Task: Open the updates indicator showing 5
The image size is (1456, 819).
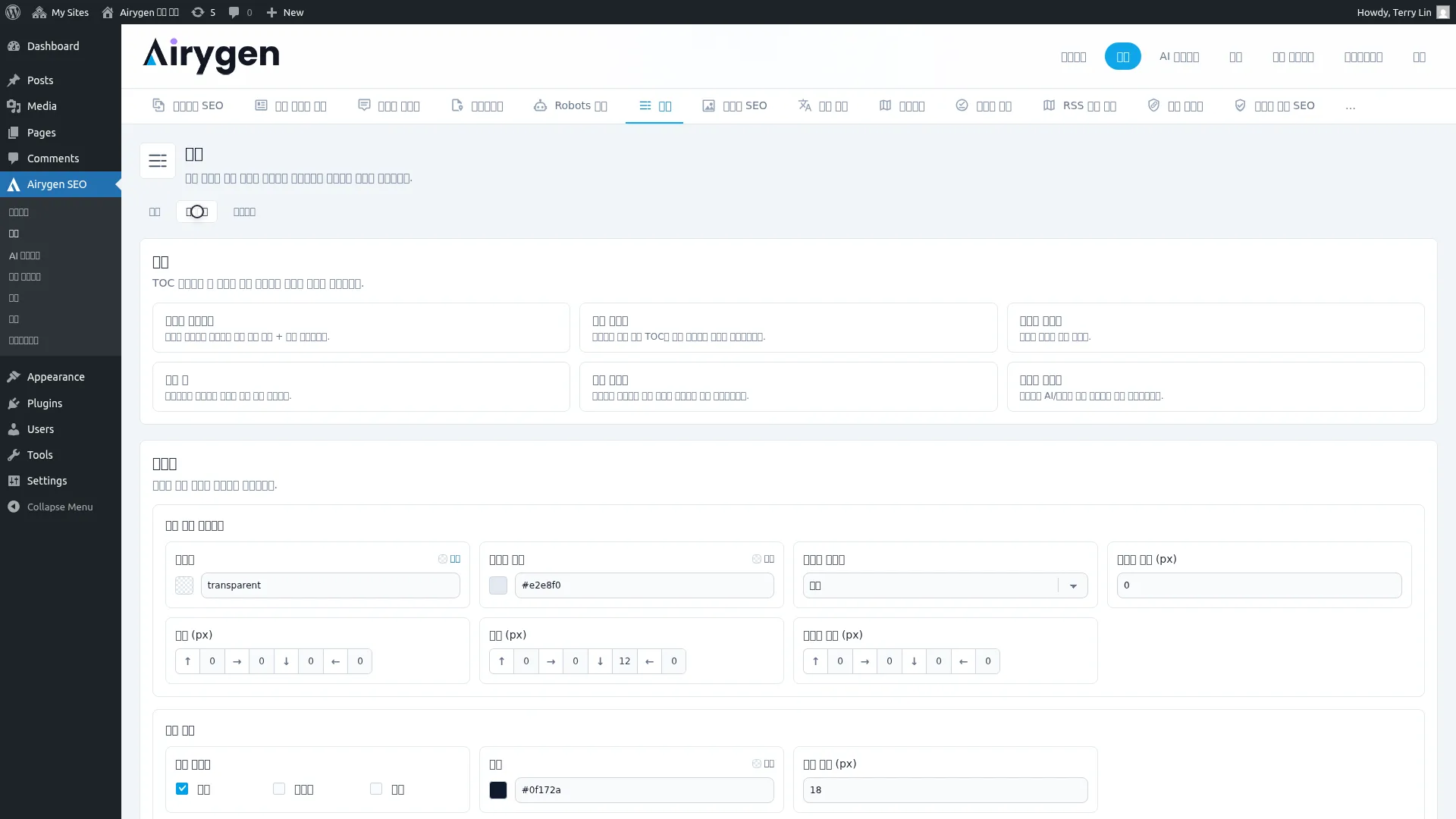Action: [203, 12]
